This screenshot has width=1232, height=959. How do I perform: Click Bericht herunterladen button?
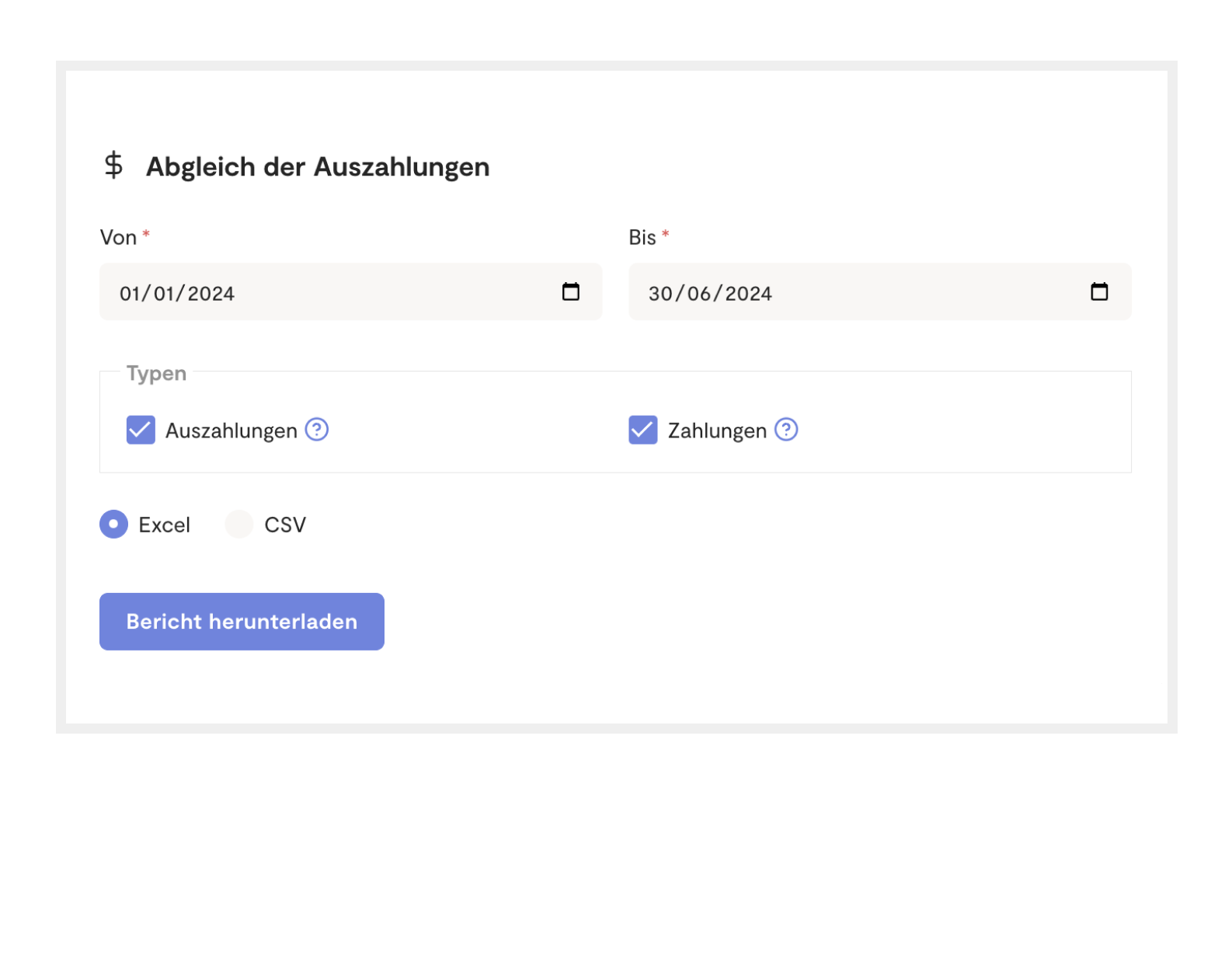(242, 622)
